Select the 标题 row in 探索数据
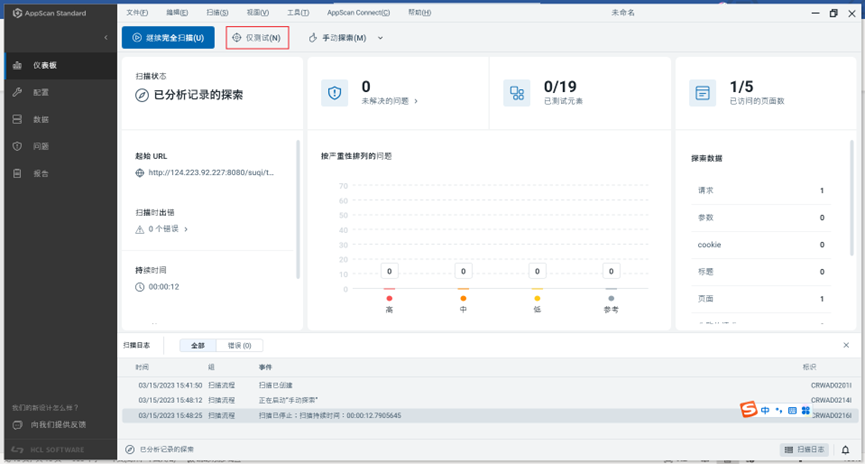The width and height of the screenshot is (865, 464). (761, 271)
